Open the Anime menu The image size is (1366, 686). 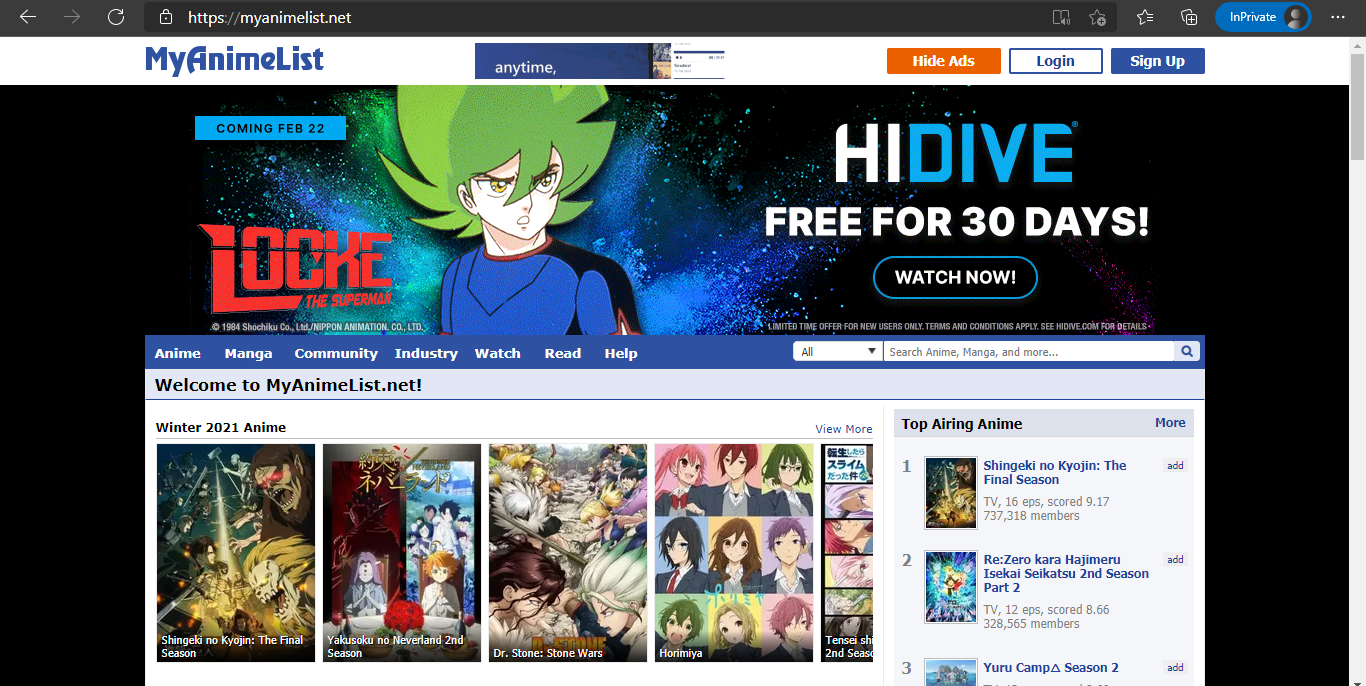tap(178, 353)
